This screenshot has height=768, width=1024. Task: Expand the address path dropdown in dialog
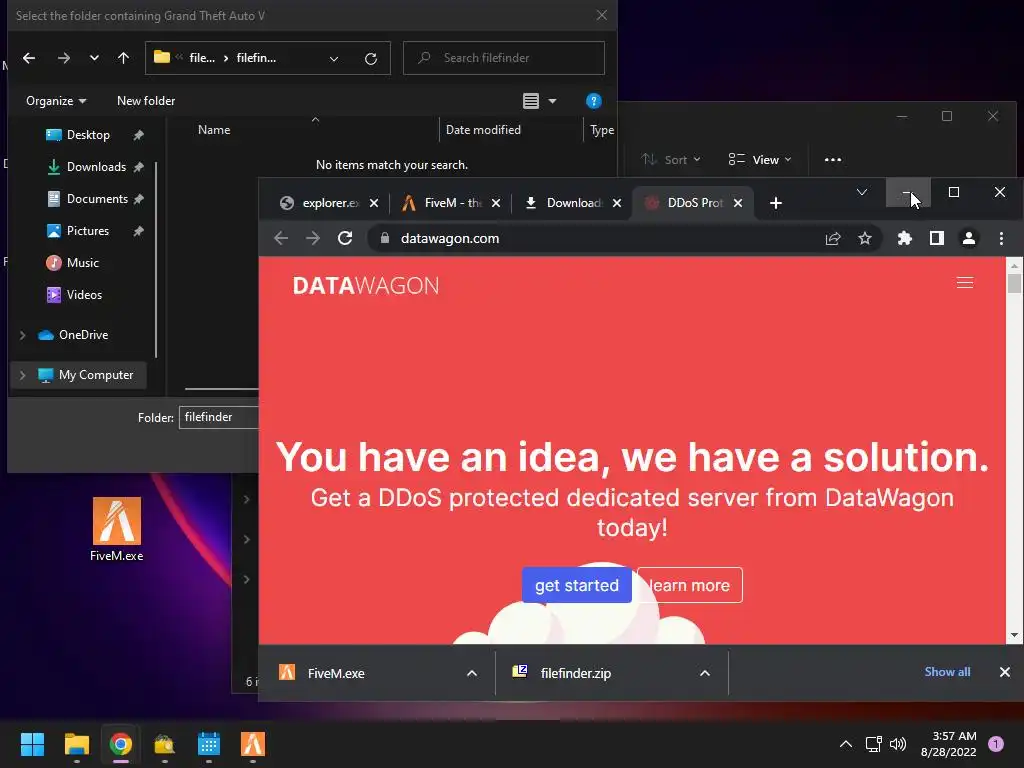334,58
